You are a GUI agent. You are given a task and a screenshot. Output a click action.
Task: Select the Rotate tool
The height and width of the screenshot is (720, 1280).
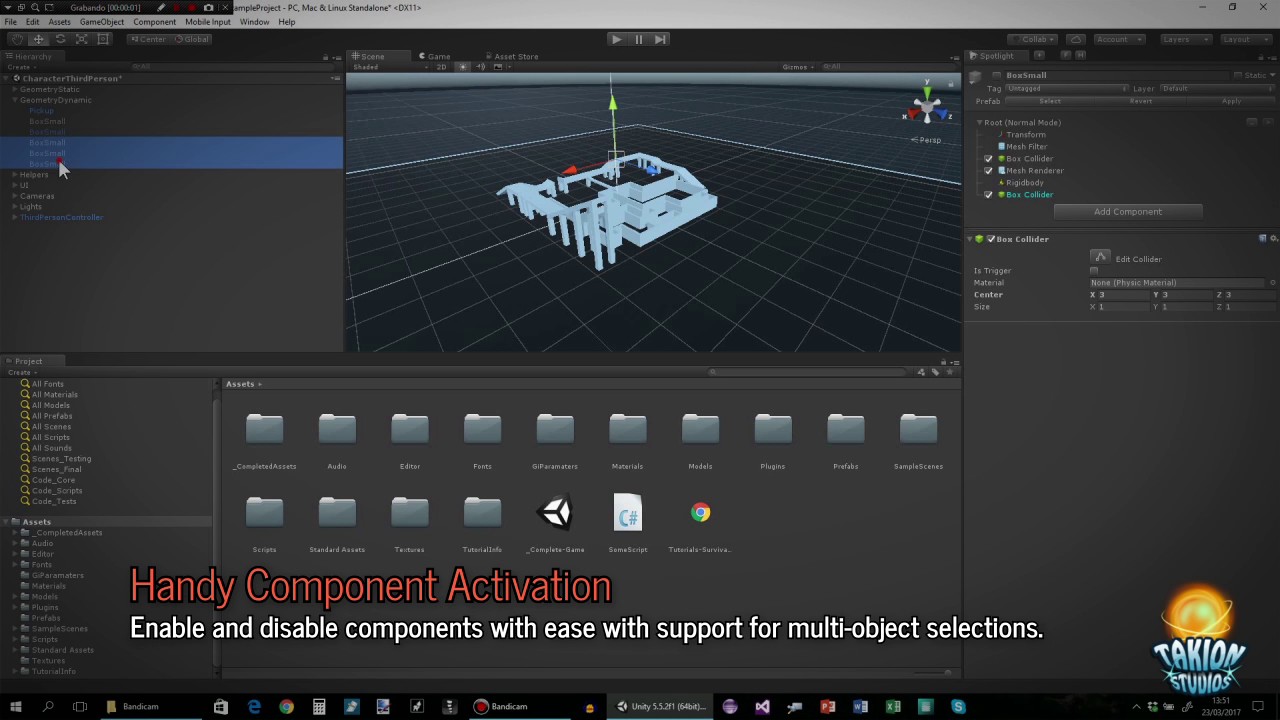pyautogui.click(x=60, y=39)
